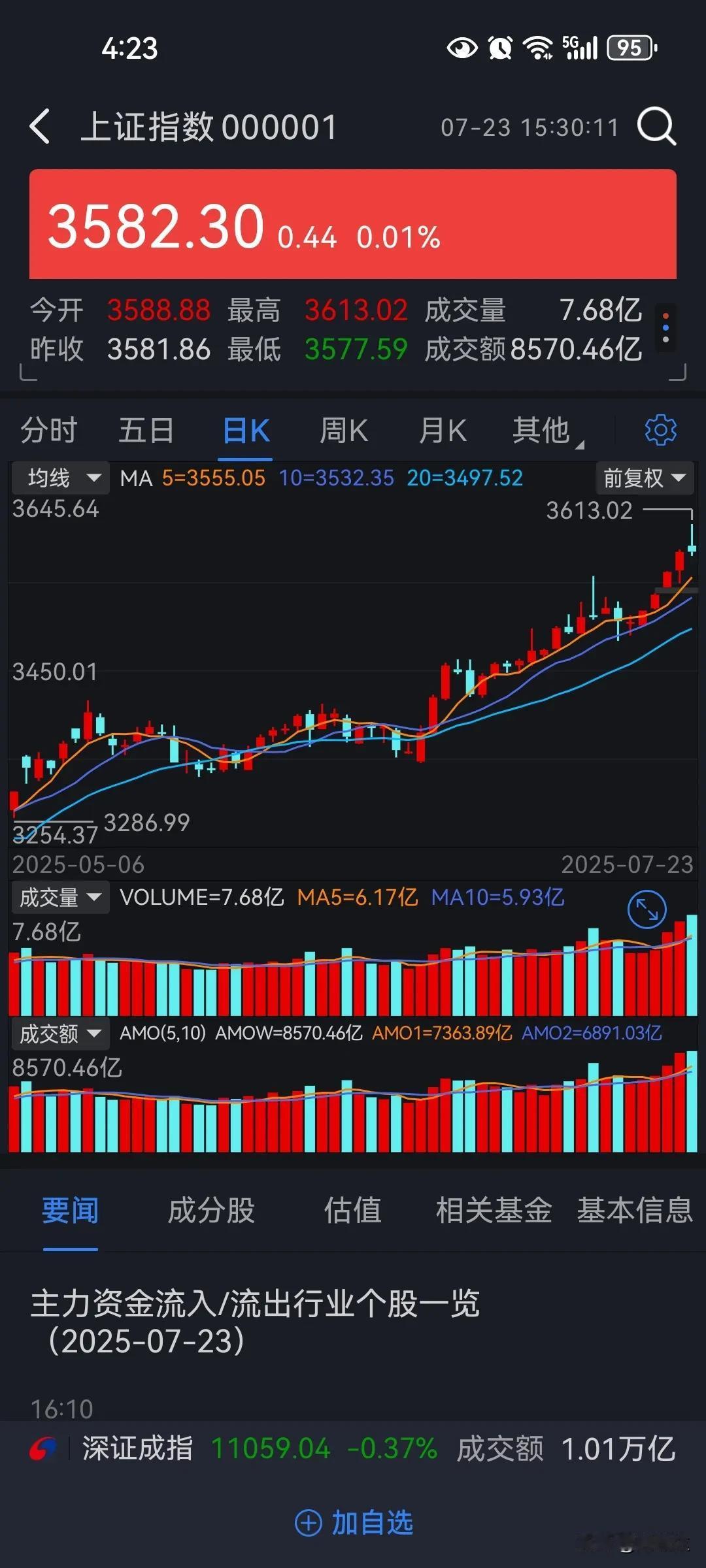Open the 前复权 adjustment dropdown
The height and width of the screenshot is (1568, 706).
(x=645, y=478)
